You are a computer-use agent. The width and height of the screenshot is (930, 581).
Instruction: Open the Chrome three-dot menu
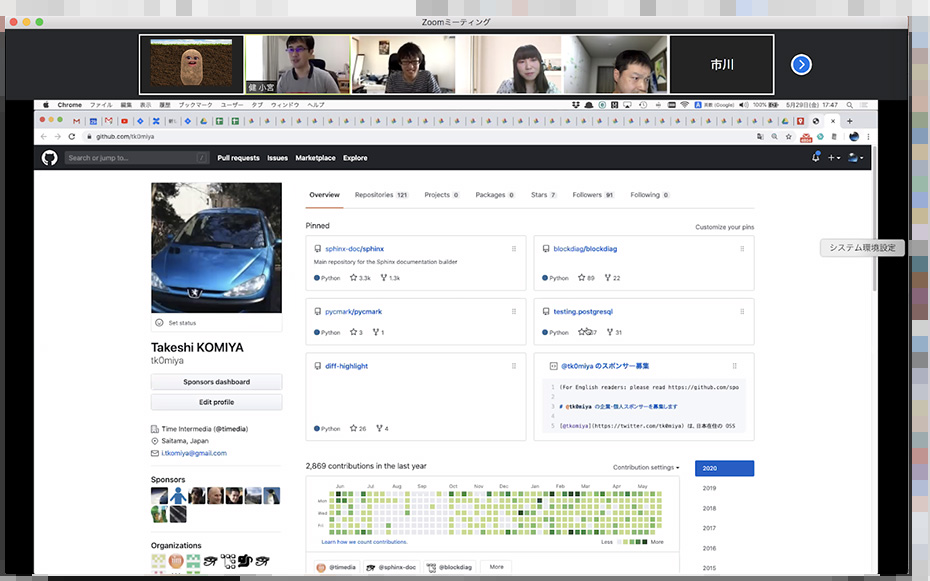(868, 136)
